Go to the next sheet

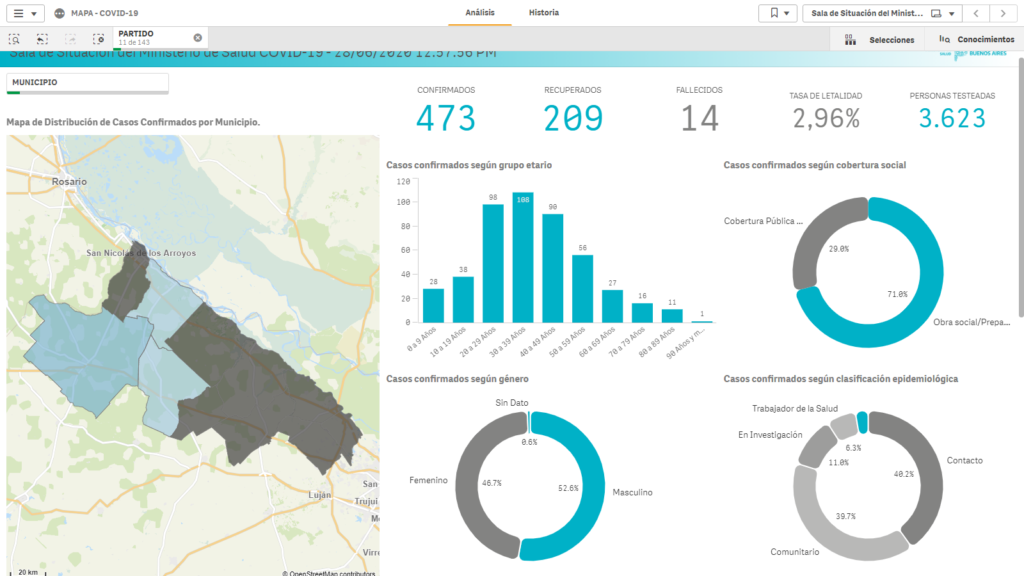pyautogui.click(x=1003, y=13)
